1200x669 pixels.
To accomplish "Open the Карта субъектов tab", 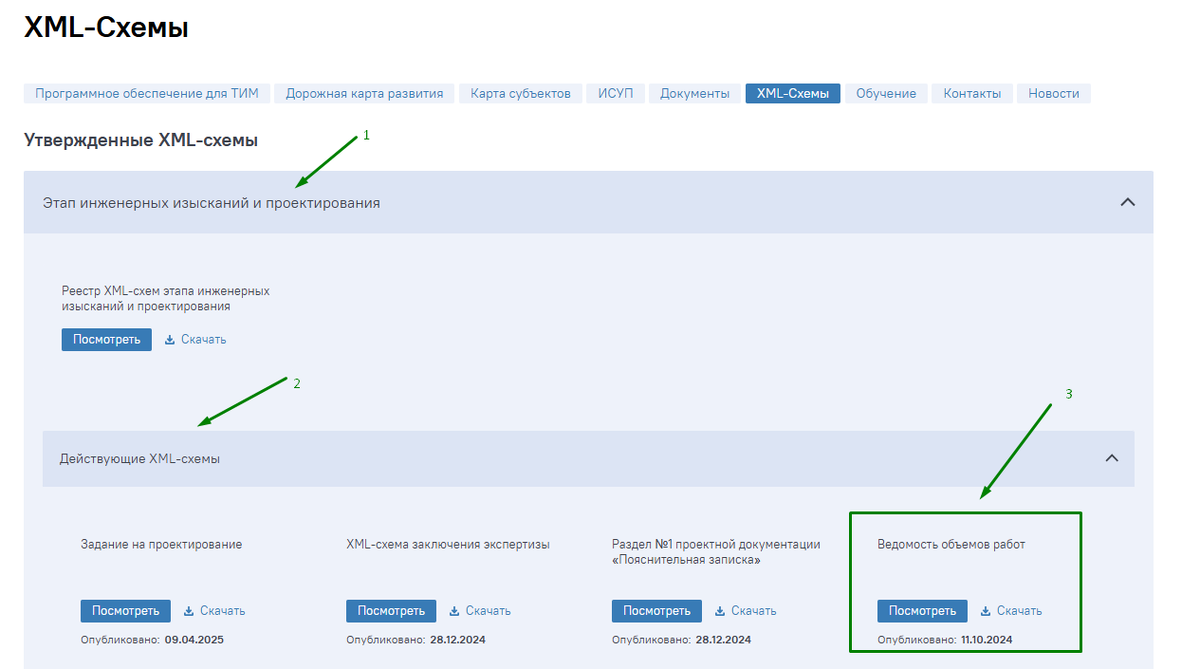I will pos(520,93).
